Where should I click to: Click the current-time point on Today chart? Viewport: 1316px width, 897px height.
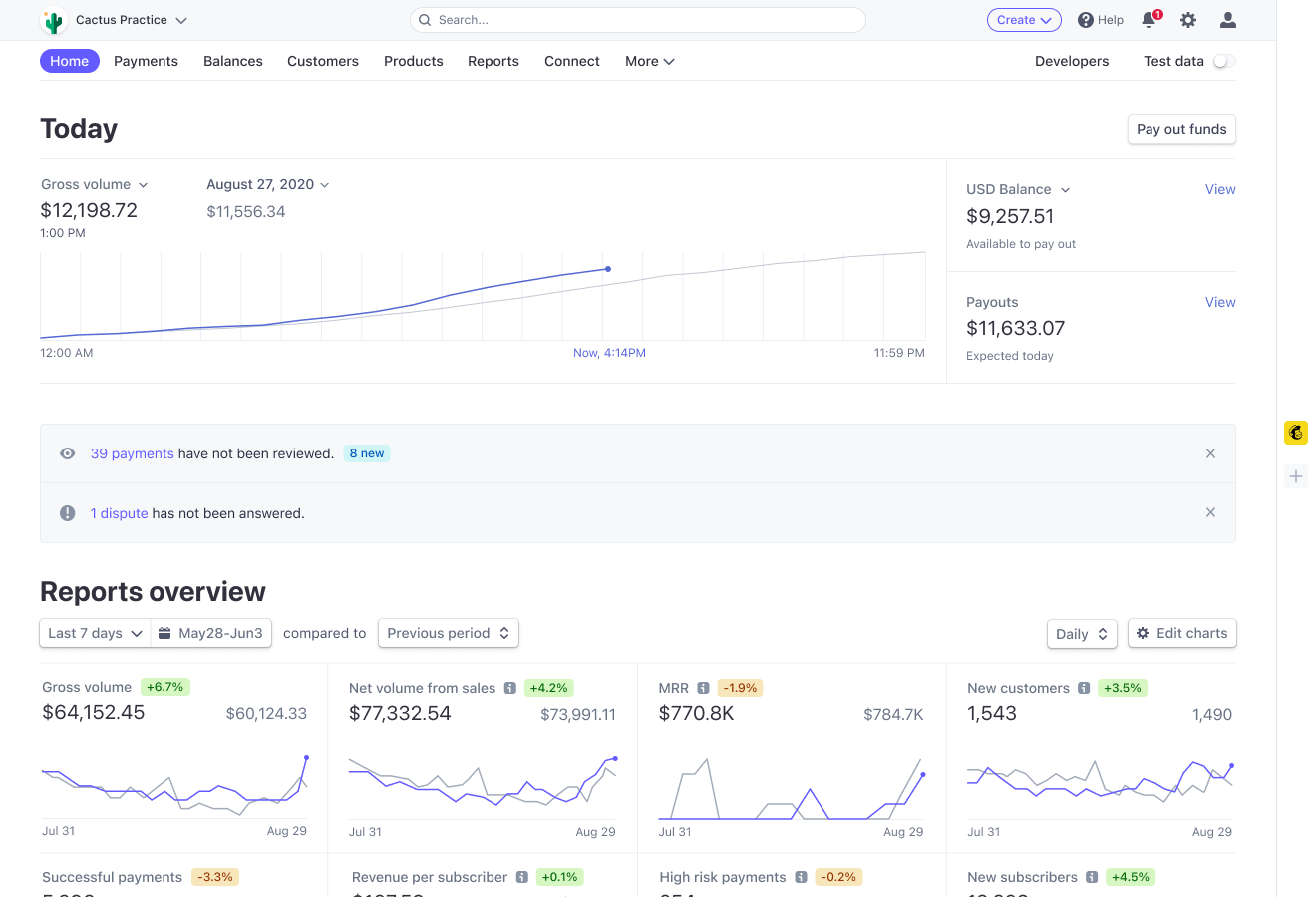[x=608, y=269]
